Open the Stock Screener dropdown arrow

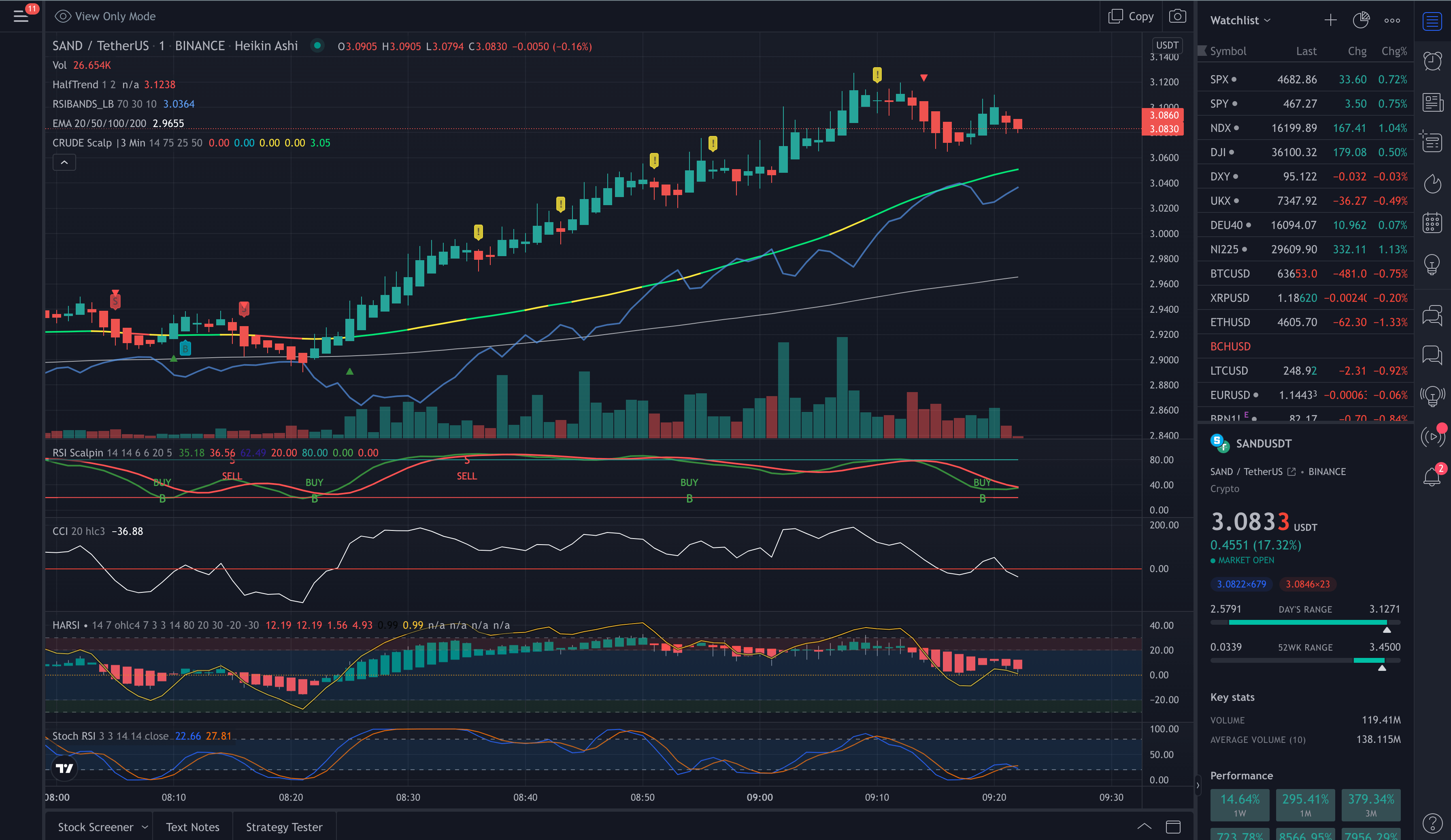145,827
